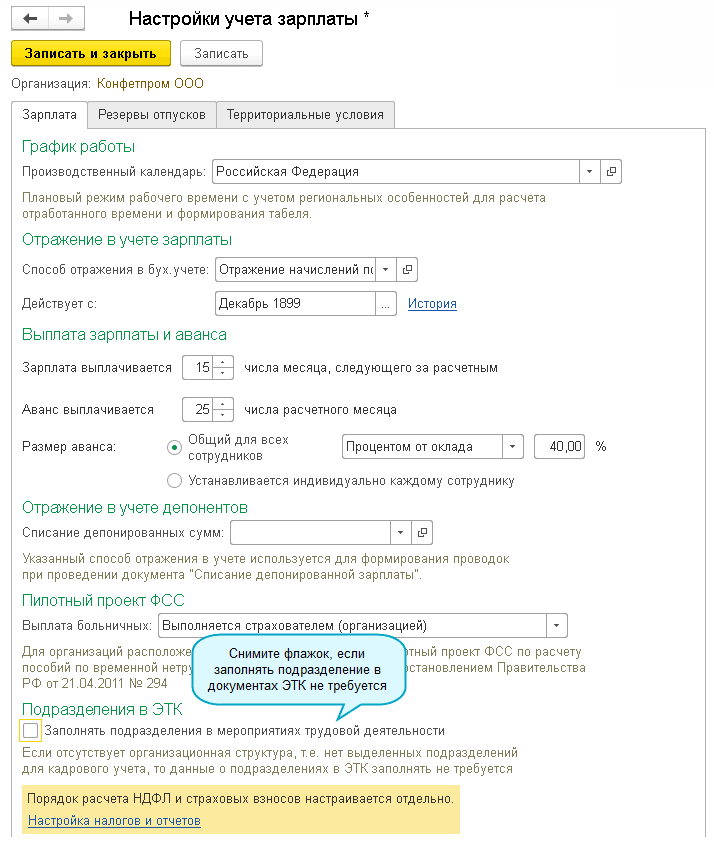Viewport: 714px width, 845px height.
Task: Switch to the Резервы отпусков tab
Action: [152, 115]
